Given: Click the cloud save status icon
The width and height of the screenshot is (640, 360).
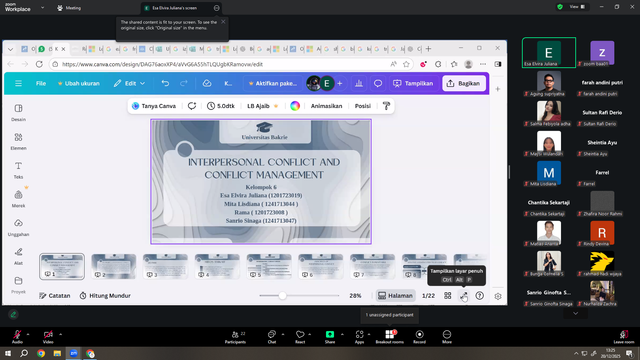Looking at the screenshot, I should (207, 83).
